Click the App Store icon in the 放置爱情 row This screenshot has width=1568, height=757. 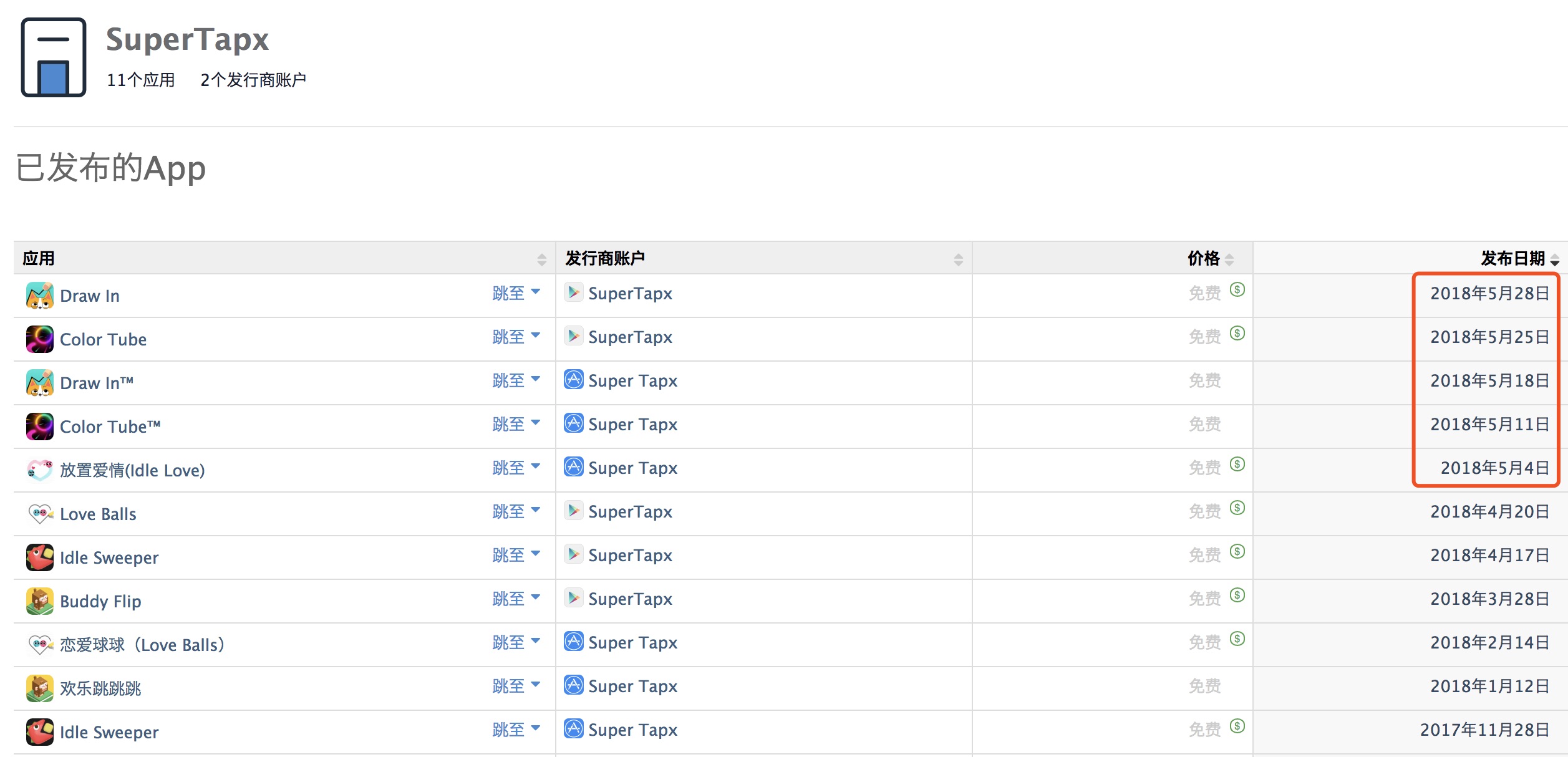[x=574, y=466]
